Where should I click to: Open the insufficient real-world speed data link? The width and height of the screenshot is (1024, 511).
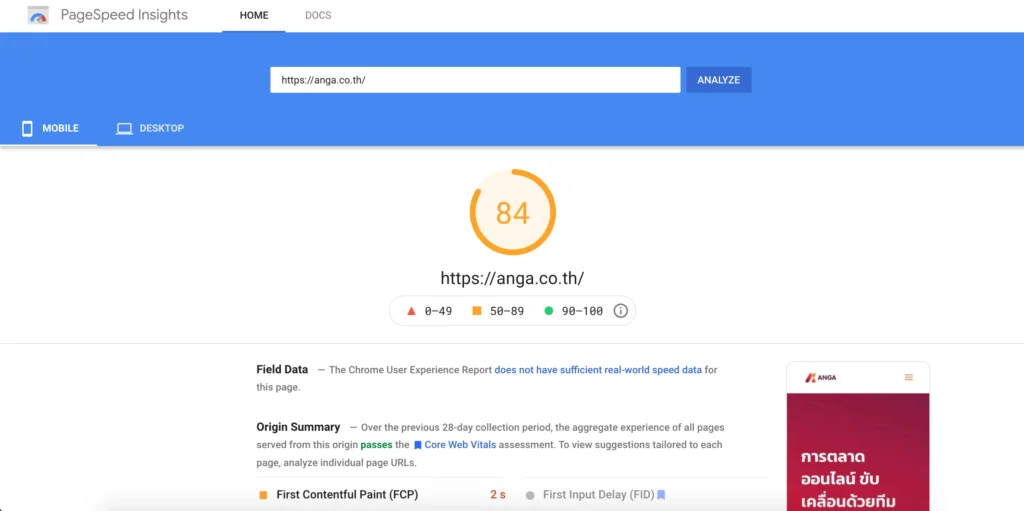[x=598, y=369]
